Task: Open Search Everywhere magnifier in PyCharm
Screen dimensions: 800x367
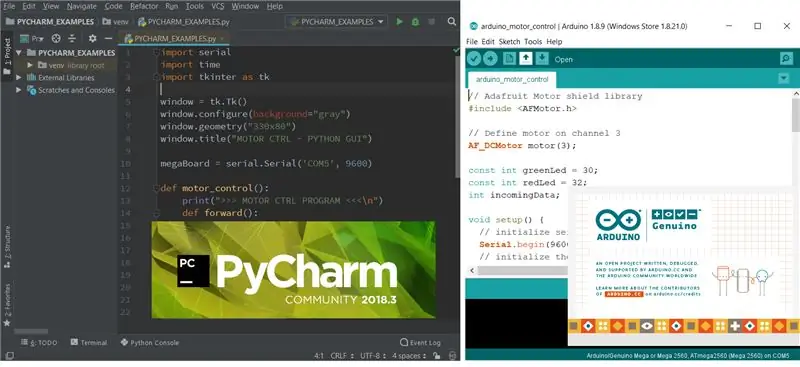Action: tap(452, 22)
